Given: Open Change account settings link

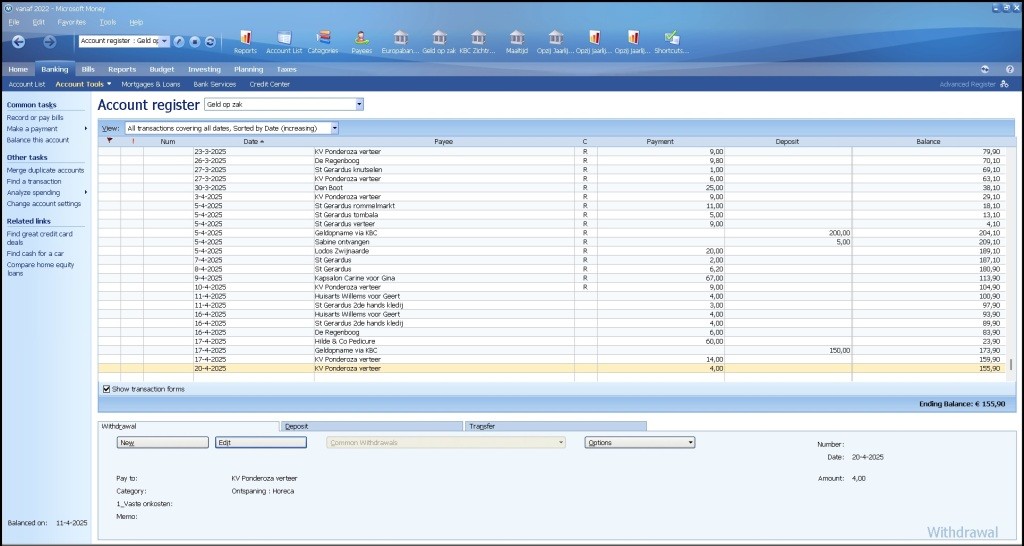Looking at the screenshot, I should coord(44,204).
